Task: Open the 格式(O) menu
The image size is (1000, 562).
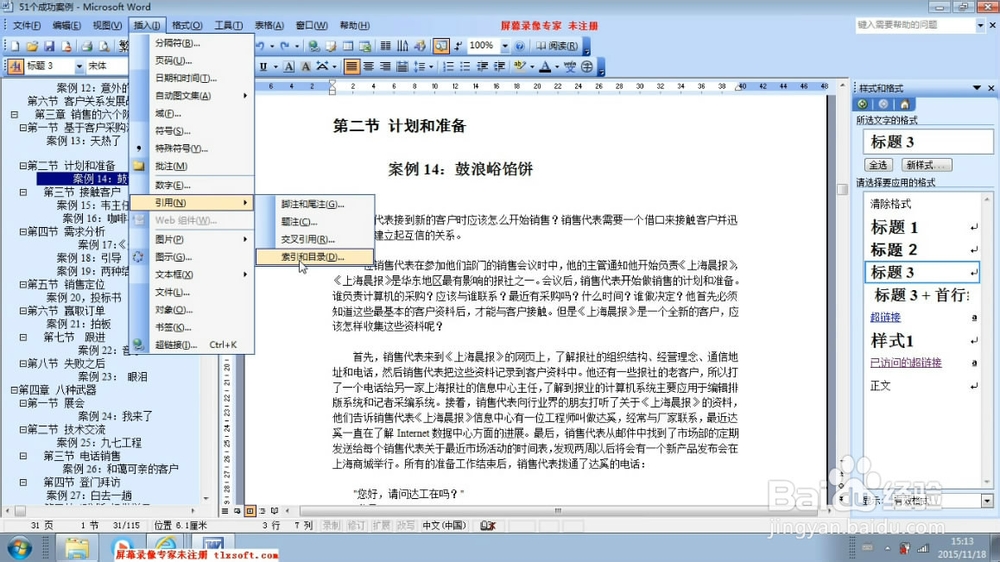Action: pyautogui.click(x=187, y=26)
